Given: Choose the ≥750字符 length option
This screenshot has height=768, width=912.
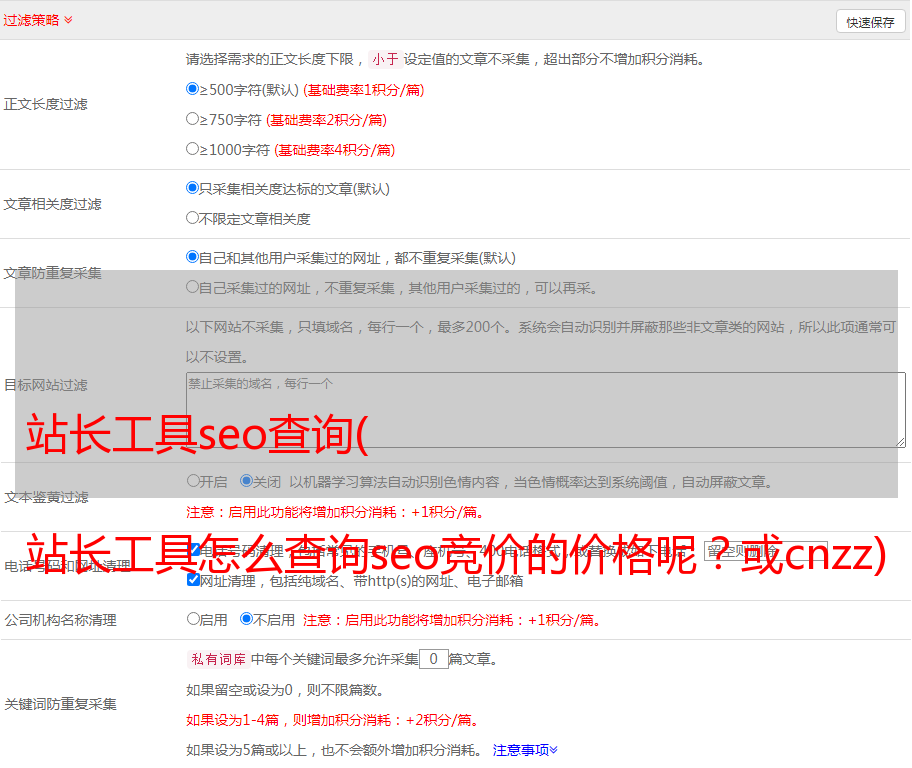Looking at the screenshot, I should click(x=193, y=119).
